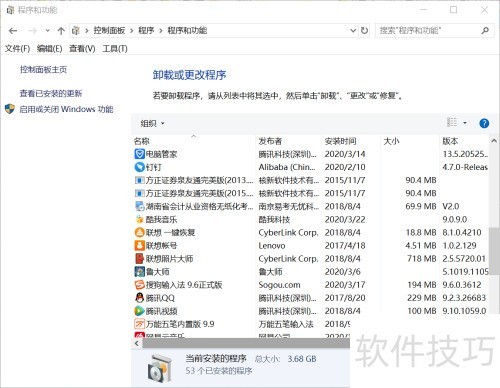Click the 控制面板 breadcrumb segment
The height and width of the screenshot is (388, 500).
click(x=109, y=31)
